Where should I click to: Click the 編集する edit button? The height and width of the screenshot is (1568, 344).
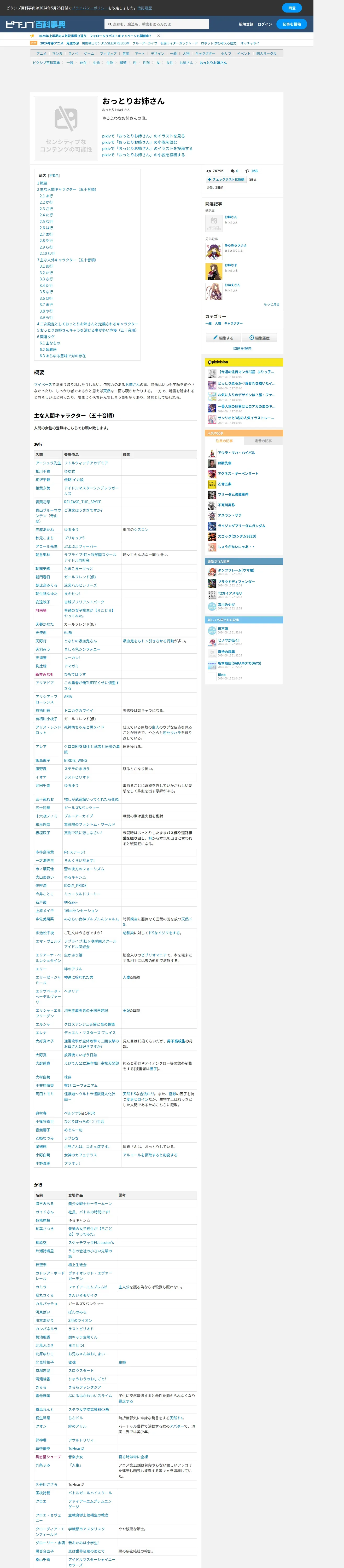223,338
